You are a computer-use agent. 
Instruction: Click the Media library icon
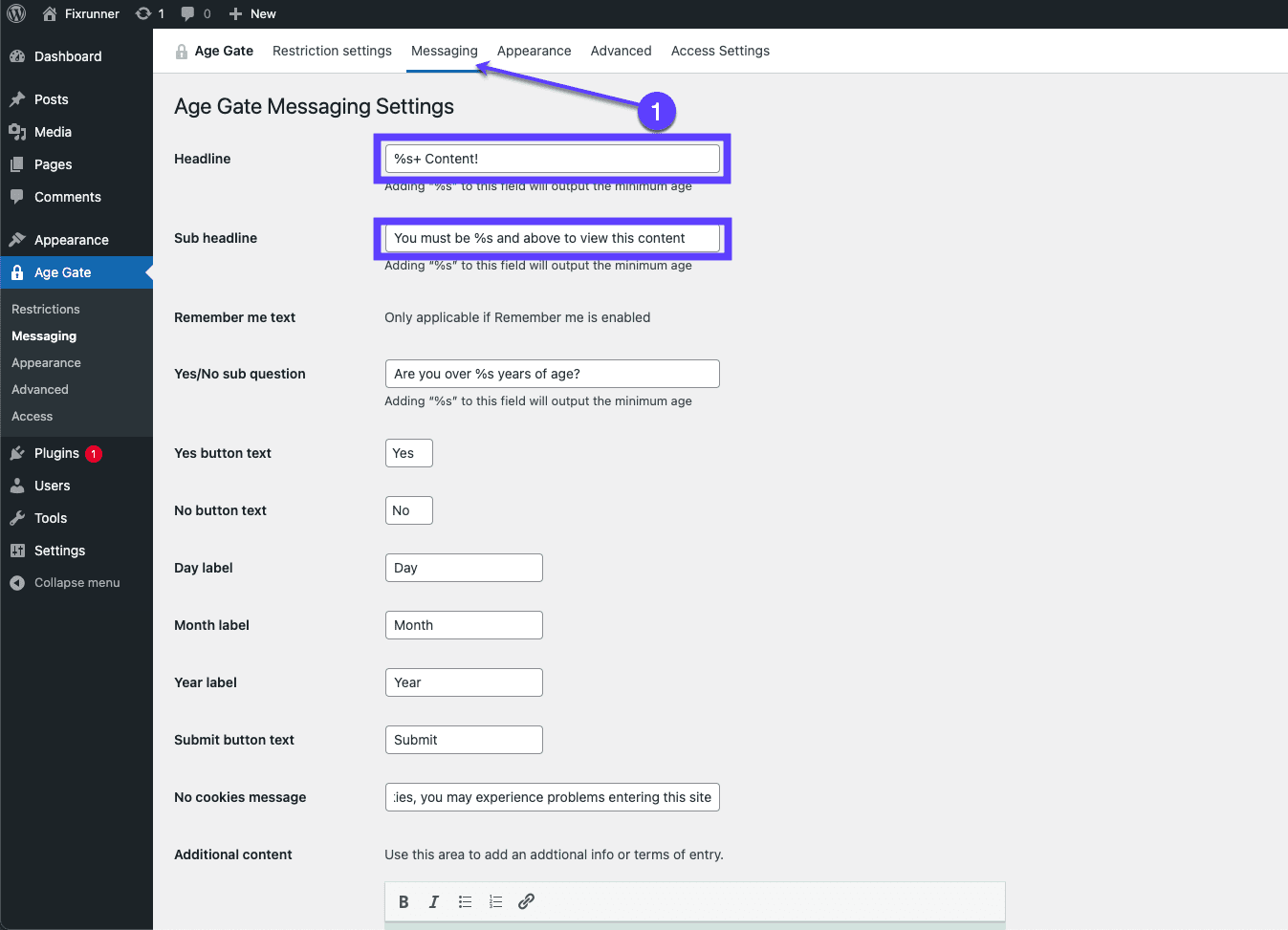pyautogui.click(x=17, y=132)
